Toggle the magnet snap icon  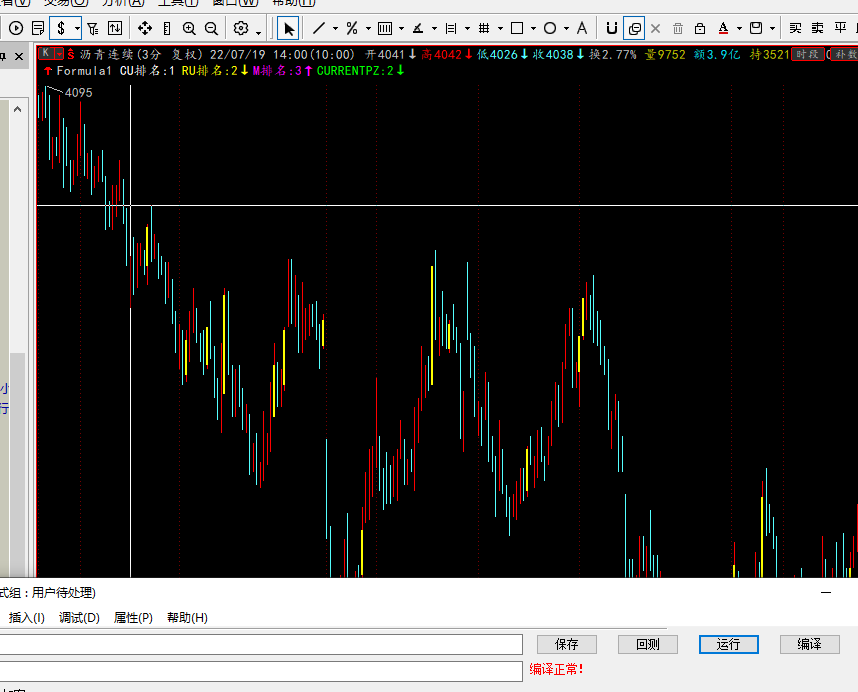tap(612, 28)
